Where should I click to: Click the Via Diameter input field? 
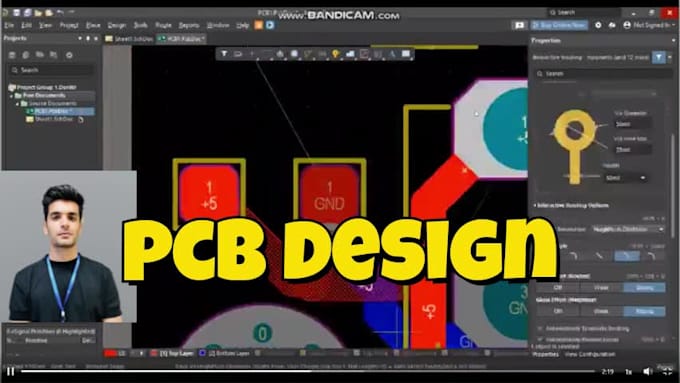(632, 124)
